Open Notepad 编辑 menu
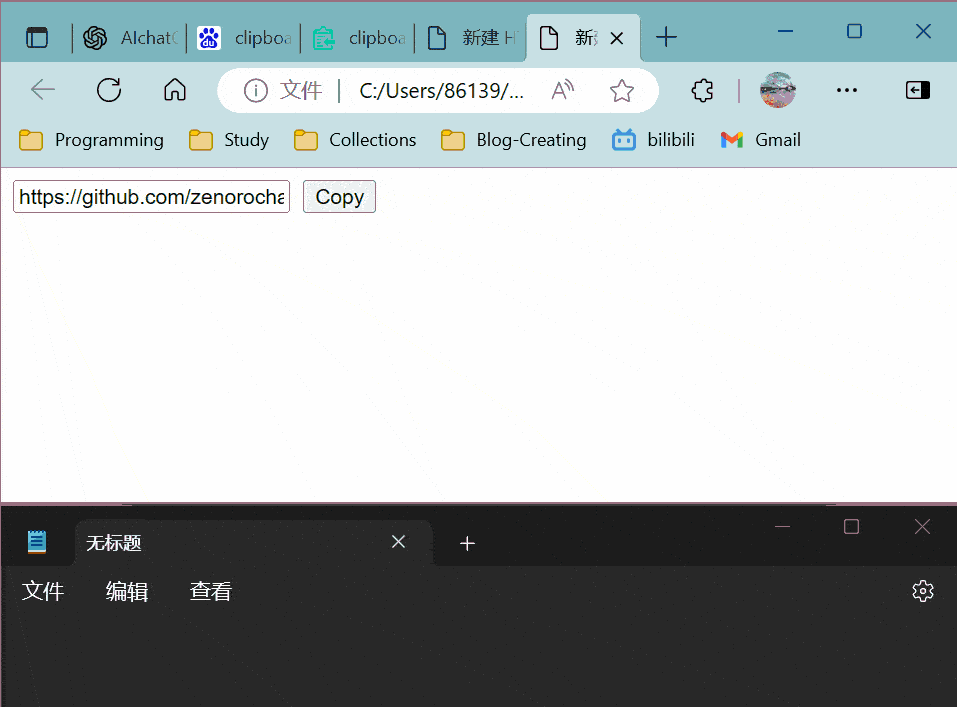The image size is (957, 707). [x=127, y=592]
